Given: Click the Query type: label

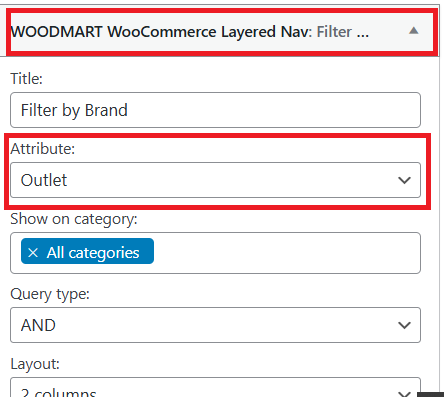Looking at the screenshot, I should (50, 294).
